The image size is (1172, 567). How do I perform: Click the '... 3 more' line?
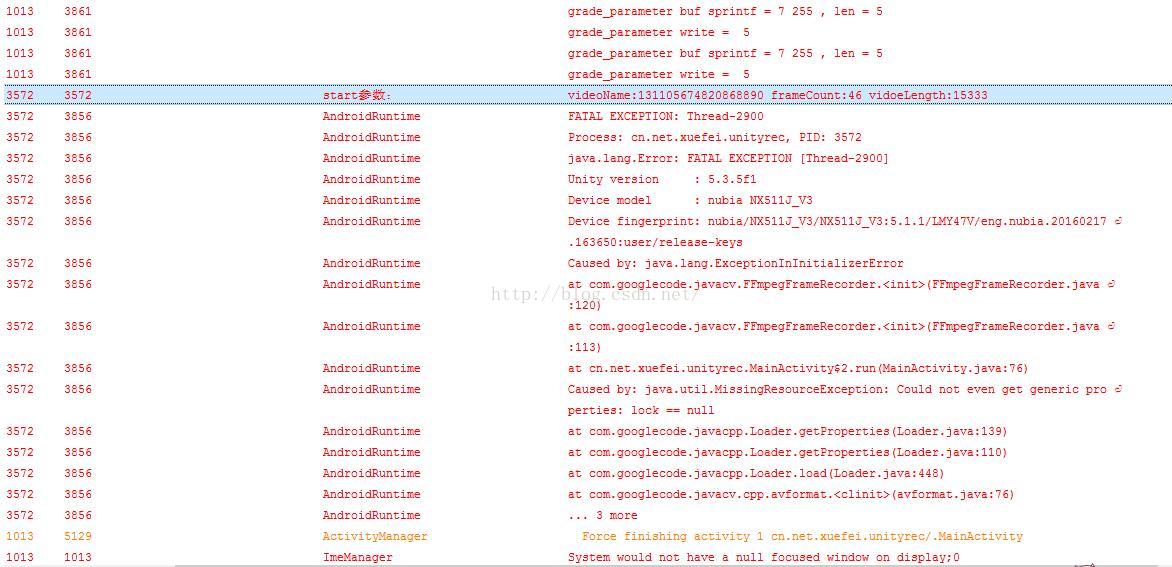pos(602,515)
